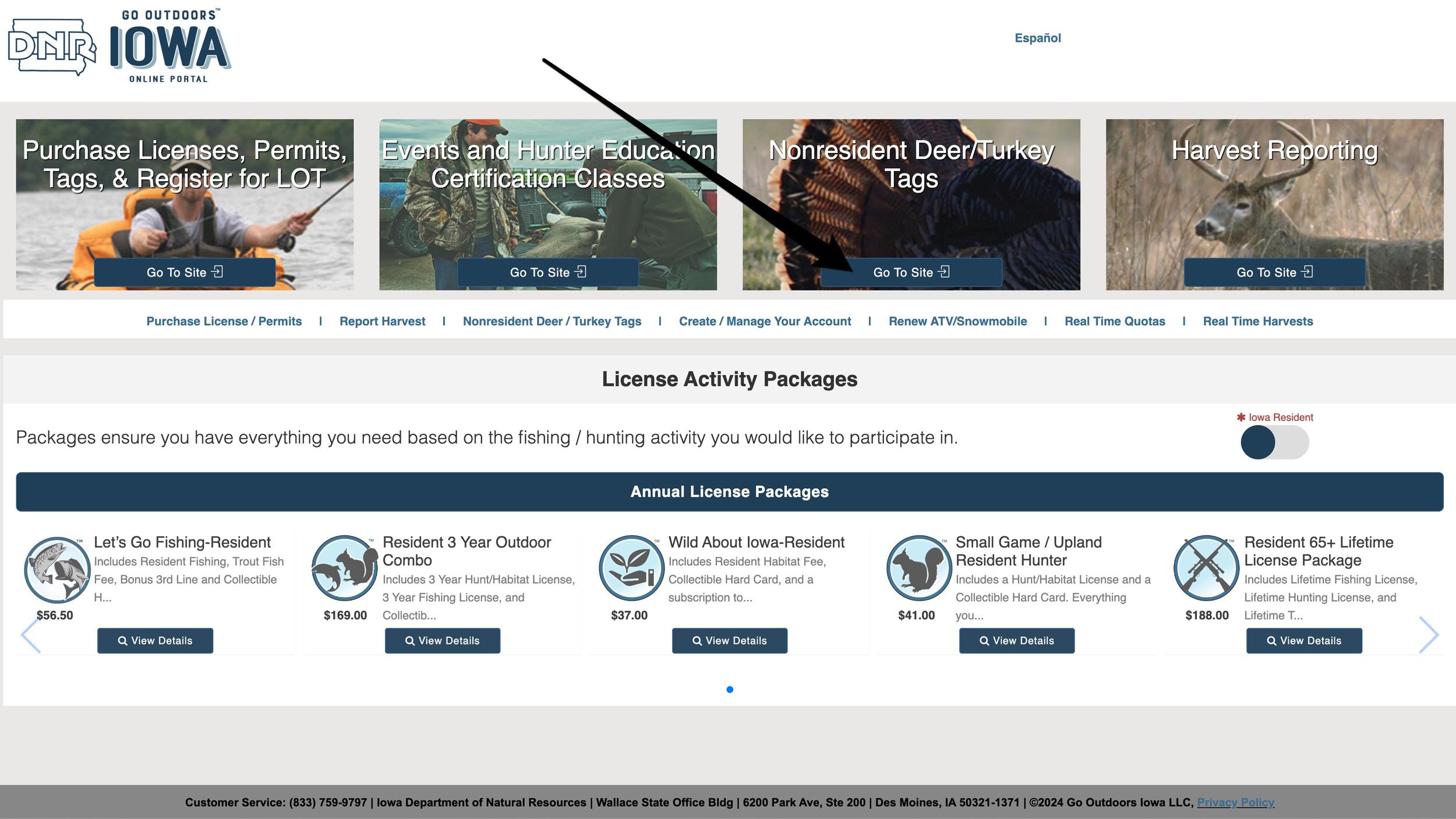Viewport: 1456px width, 819px height.
Task: Select Nonresident Deer / Turkey Tags menu item
Action: (x=551, y=321)
